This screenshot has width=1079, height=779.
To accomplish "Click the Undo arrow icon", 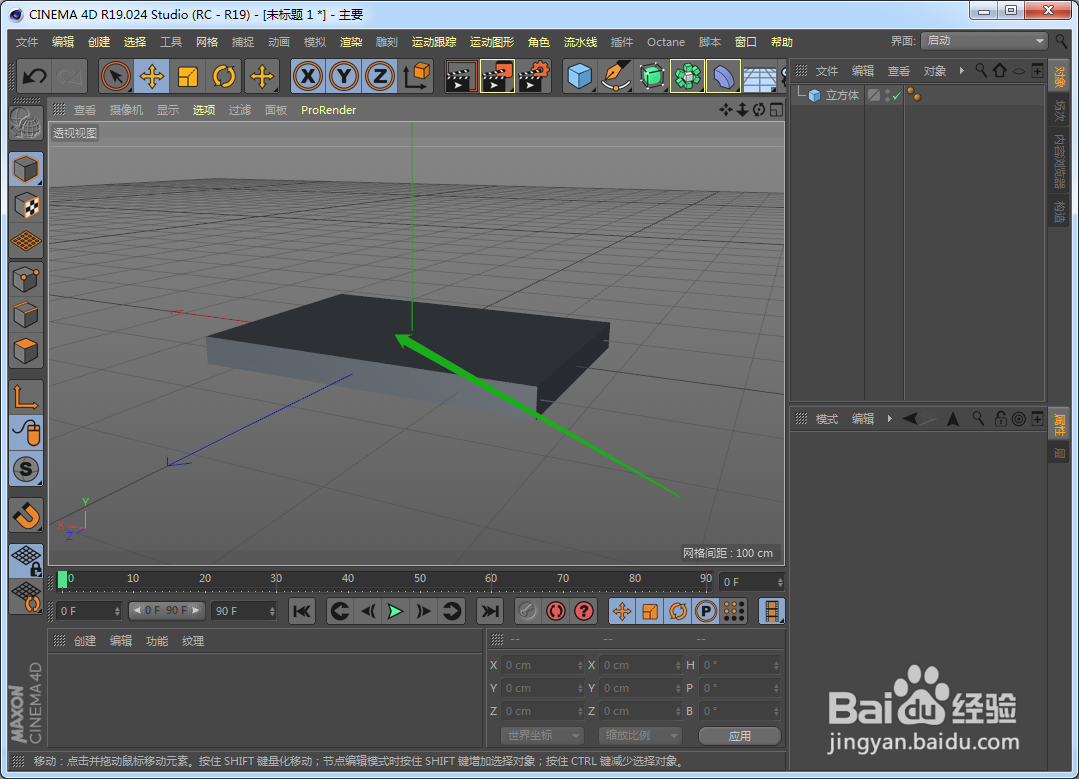I will tap(34, 76).
